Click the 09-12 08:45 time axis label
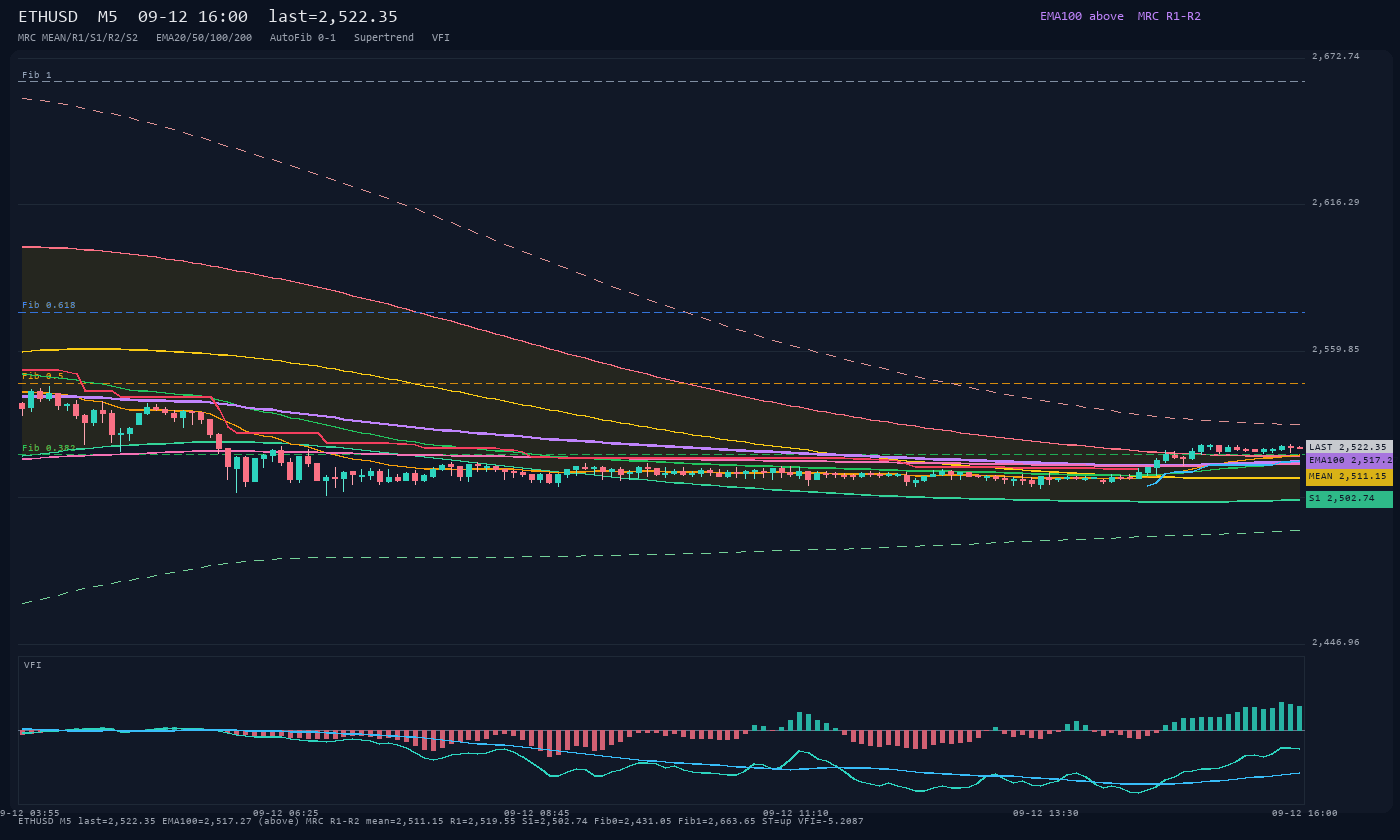The image size is (1400, 840). click(x=537, y=813)
